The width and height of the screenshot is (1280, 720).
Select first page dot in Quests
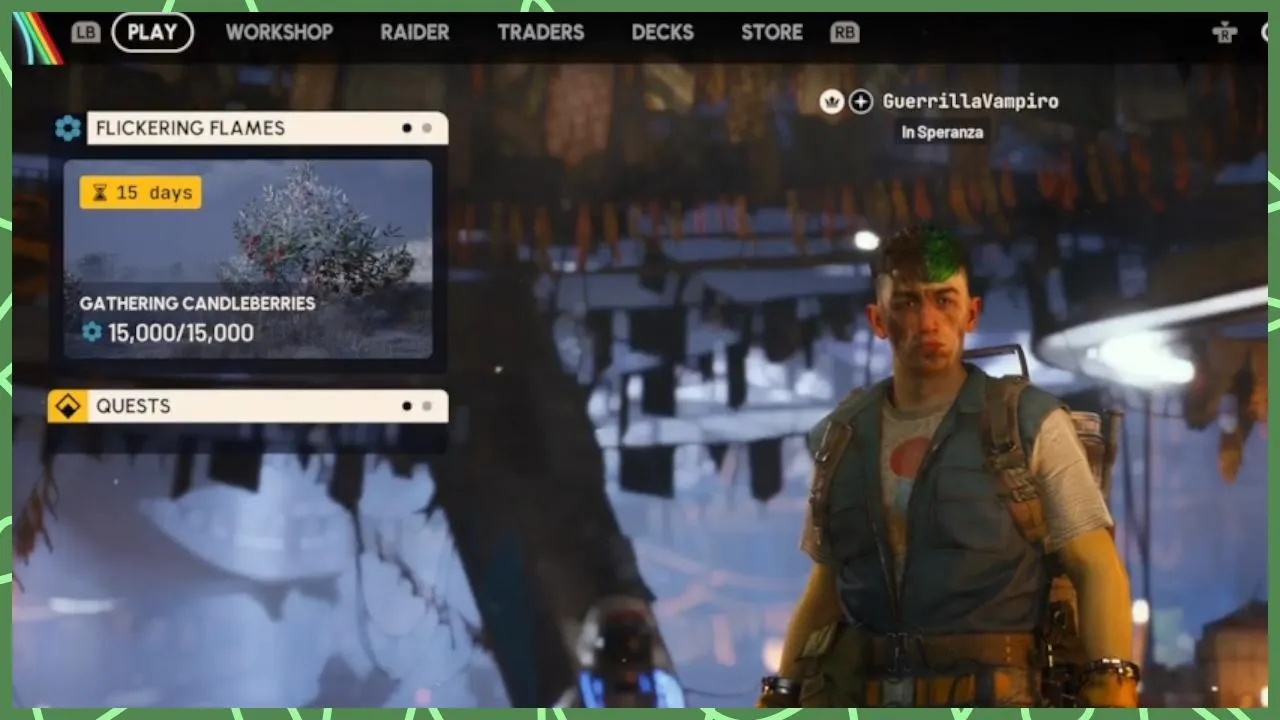tap(407, 406)
